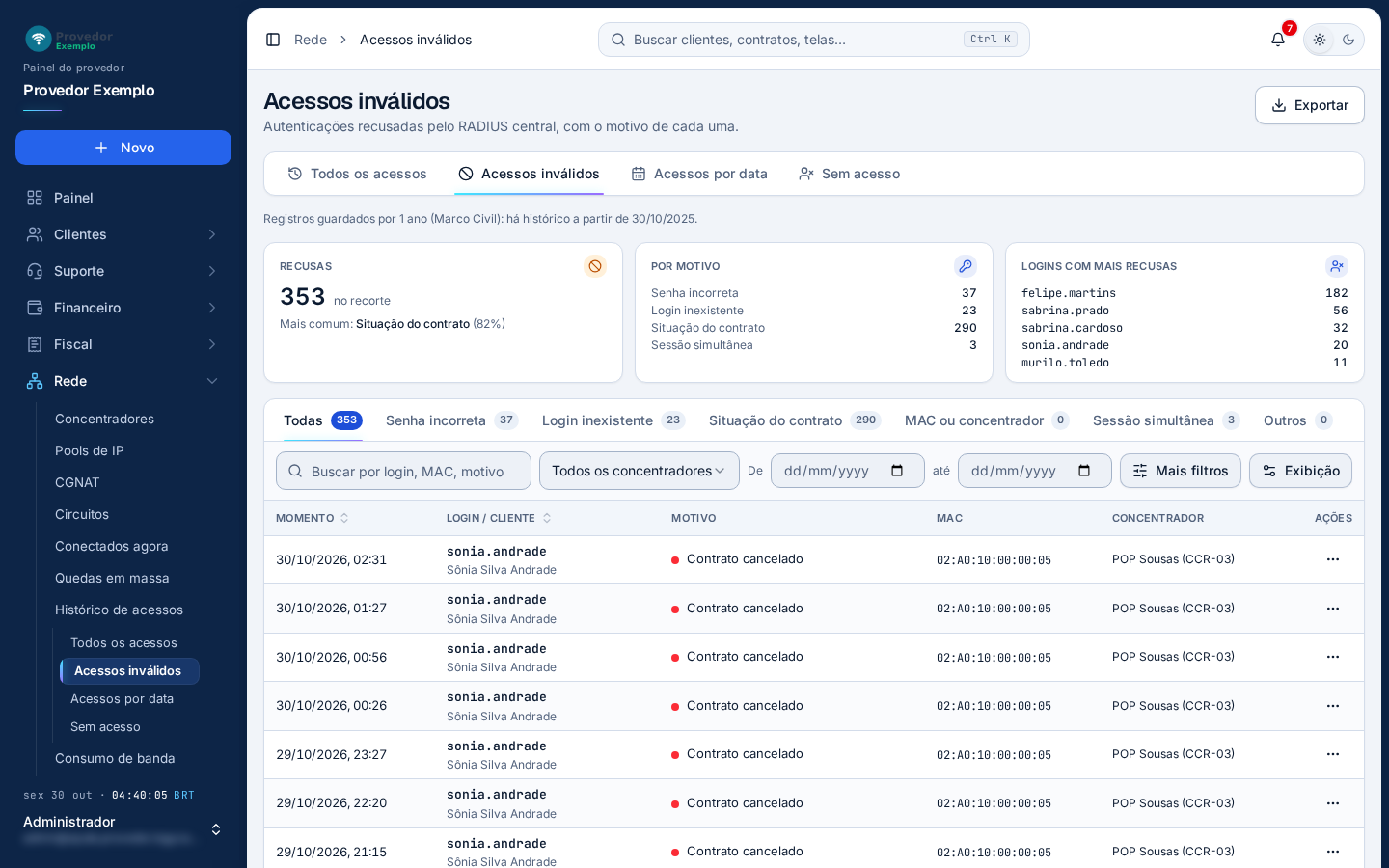Filter by Senha incorreta tab
Image resolution: width=1389 pixels, height=868 pixels.
[x=451, y=420]
